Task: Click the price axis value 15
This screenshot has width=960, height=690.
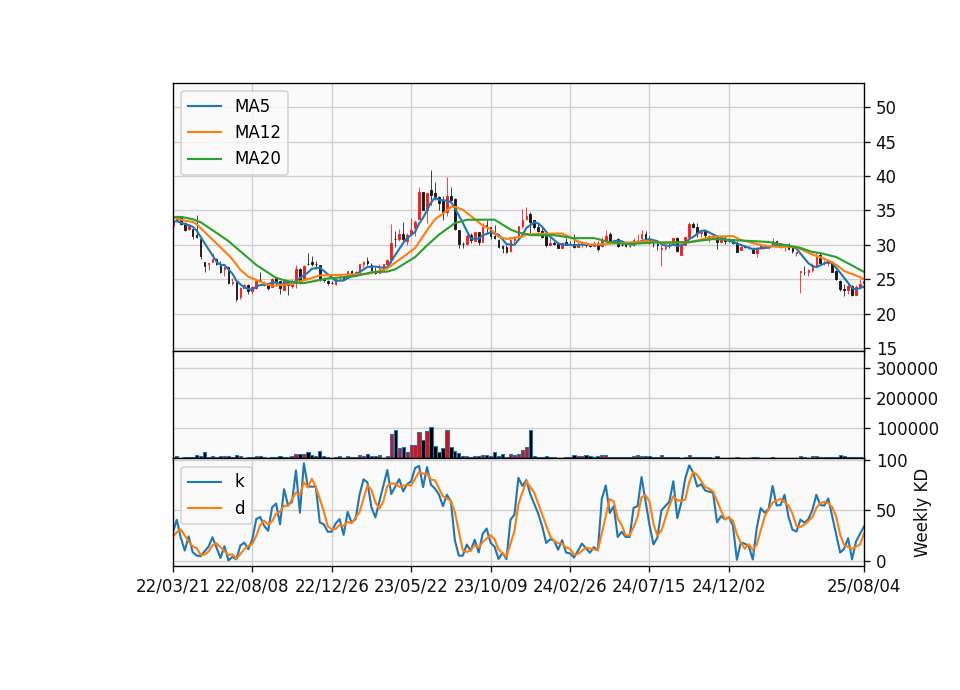Action: pyautogui.click(x=886, y=349)
